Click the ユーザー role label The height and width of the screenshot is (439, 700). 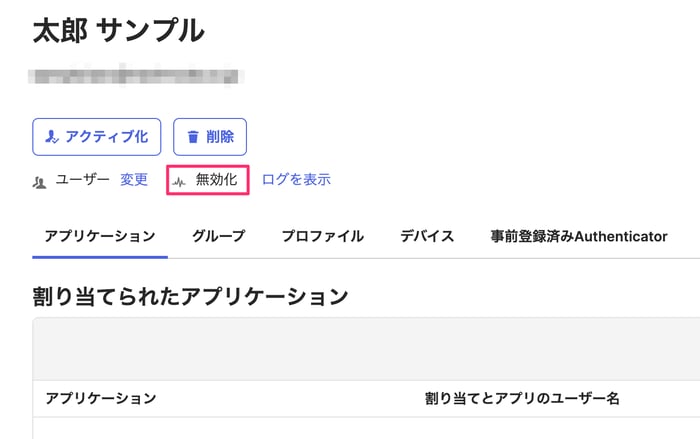point(83,180)
